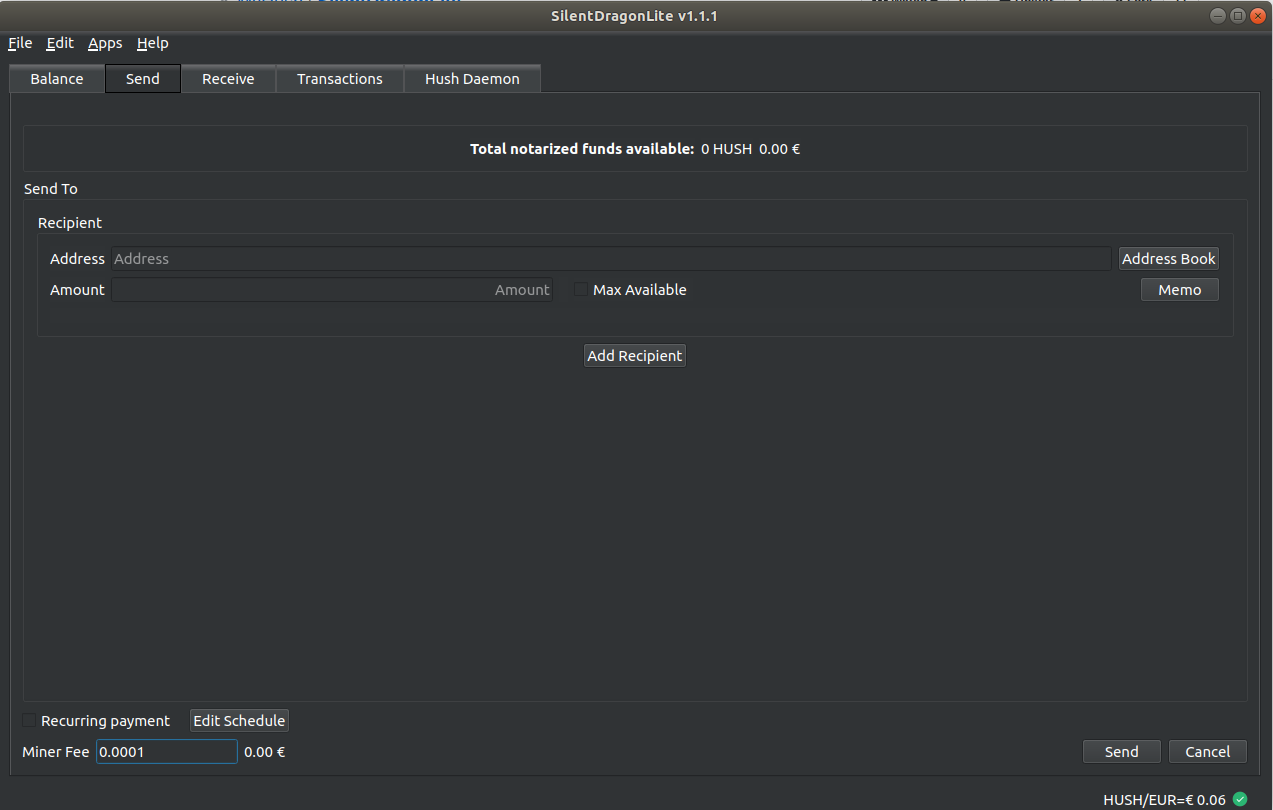Click the Miner Fee field
Image resolution: width=1273 pixels, height=810 pixels.
click(x=167, y=752)
